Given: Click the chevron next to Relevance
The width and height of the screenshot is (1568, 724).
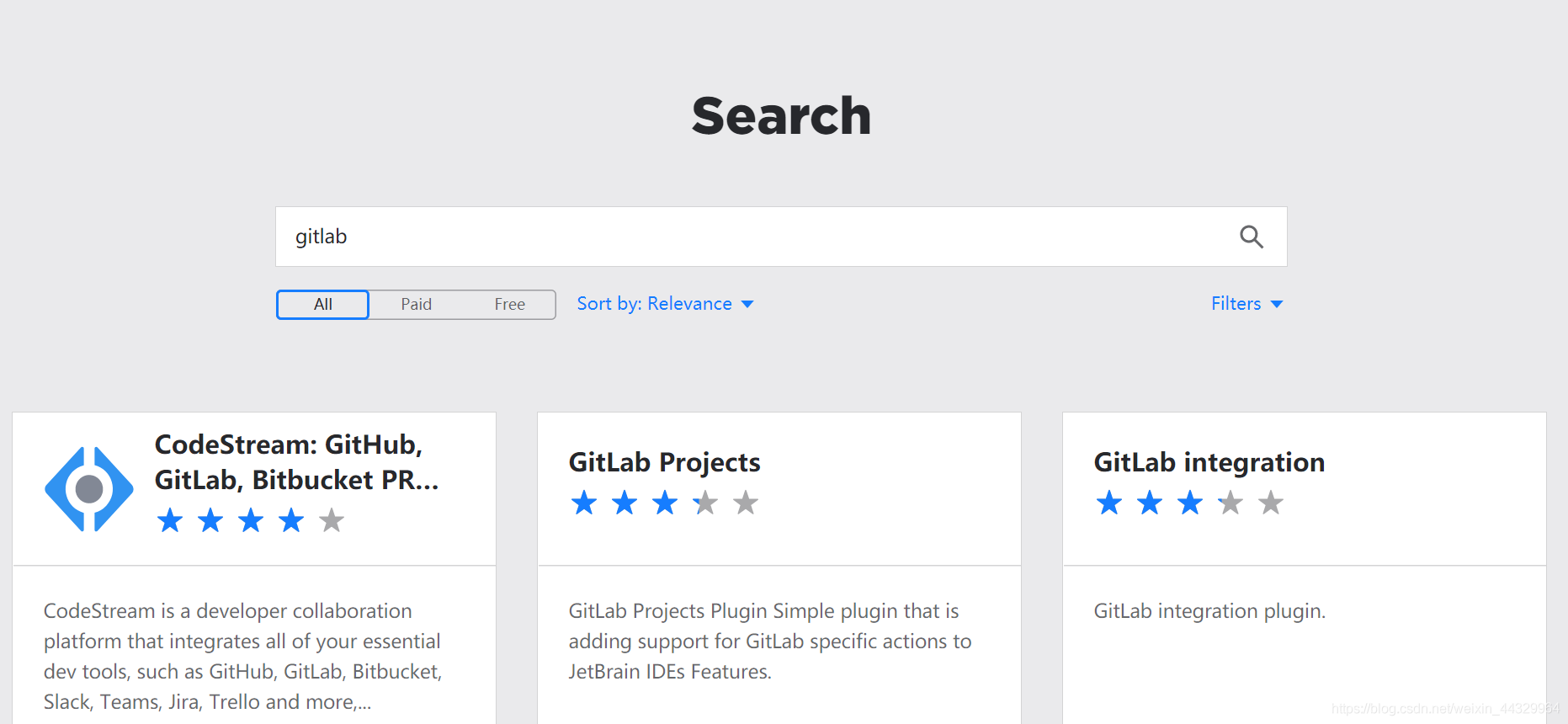Looking at the screenshot, I should click(748, 304).
